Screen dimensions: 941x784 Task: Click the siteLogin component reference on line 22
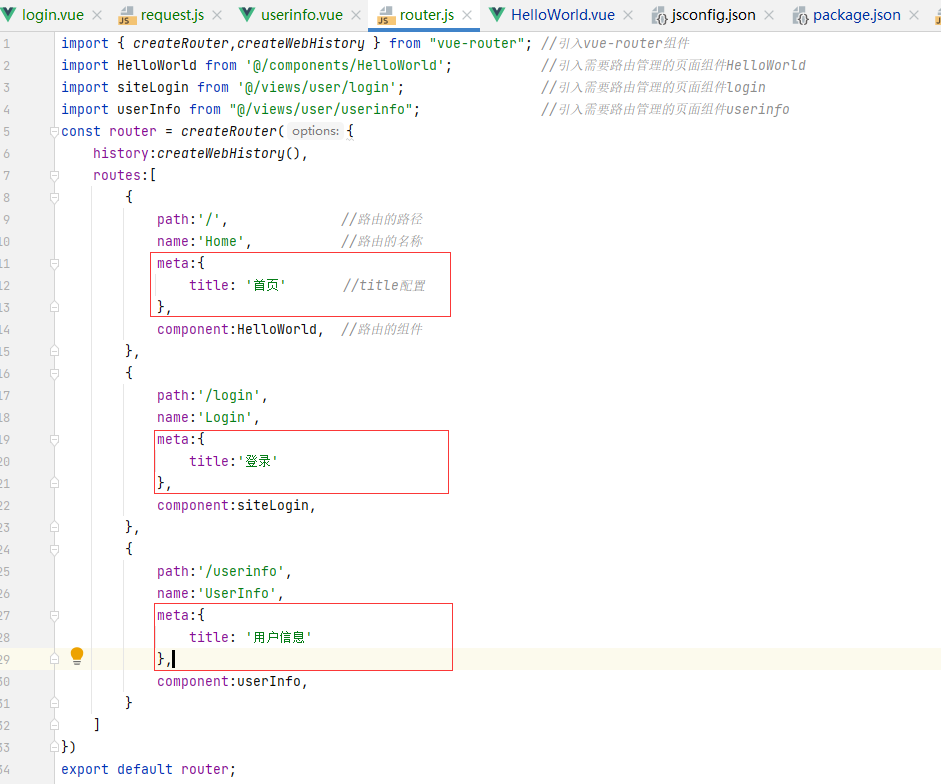(x=274, y=506)
